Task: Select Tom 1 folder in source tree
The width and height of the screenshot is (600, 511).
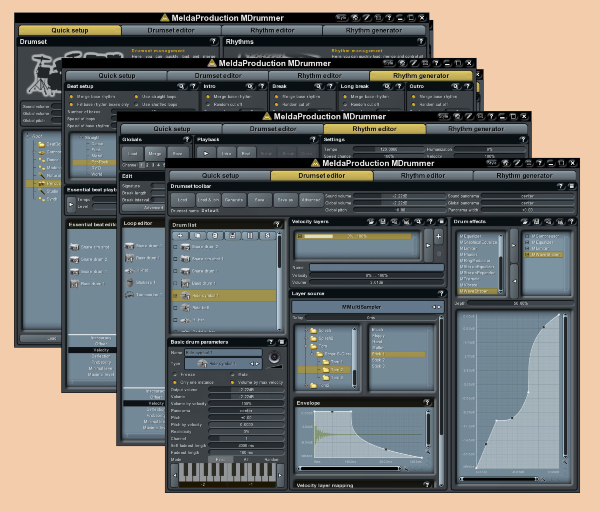Action: [332, 362]
